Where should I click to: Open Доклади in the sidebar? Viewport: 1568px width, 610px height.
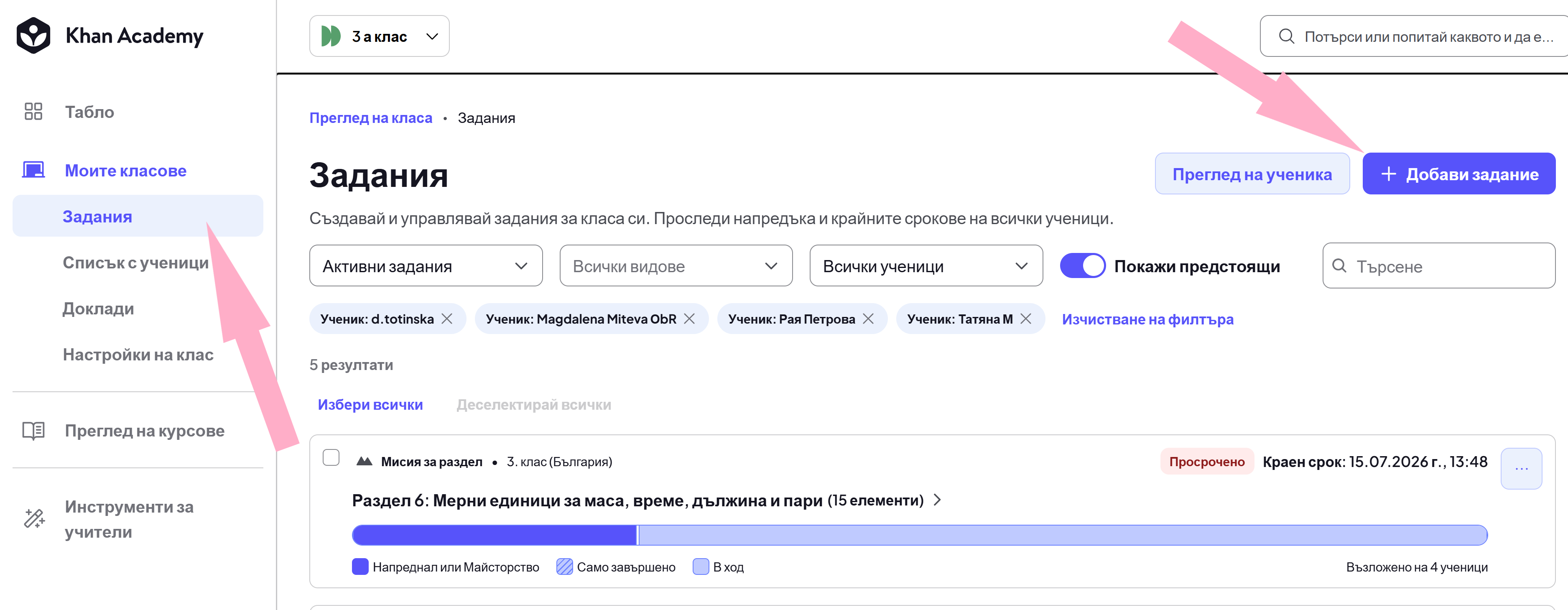pos(99,309)
